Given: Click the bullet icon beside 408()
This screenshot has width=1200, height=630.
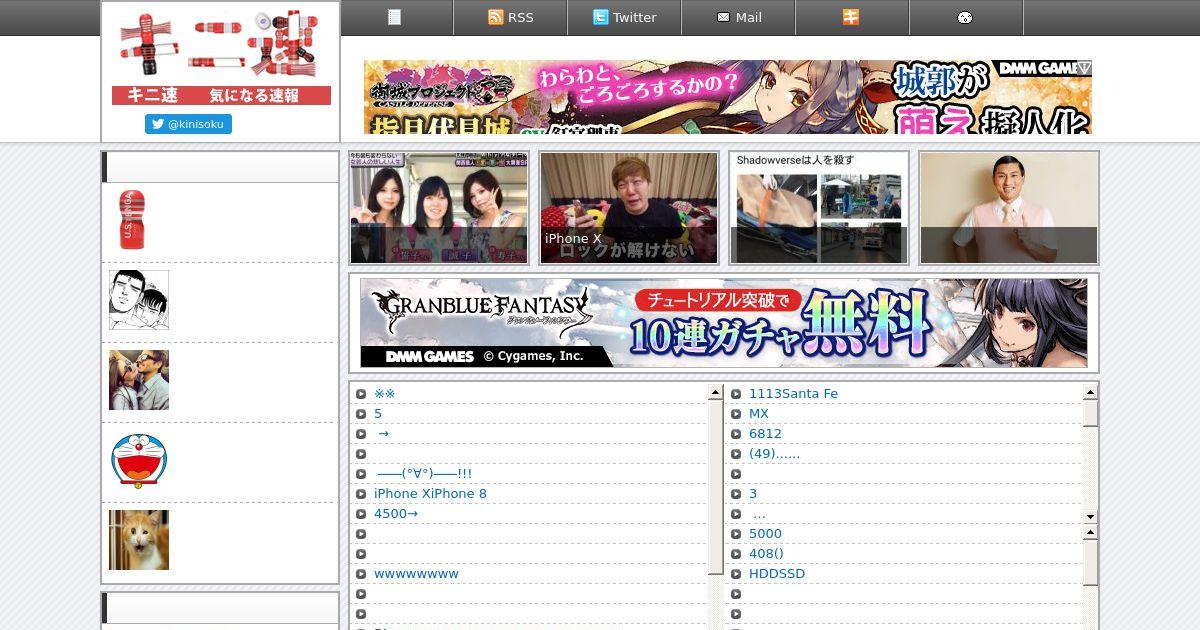Looking at the screenshot, I should pos(736,553).
